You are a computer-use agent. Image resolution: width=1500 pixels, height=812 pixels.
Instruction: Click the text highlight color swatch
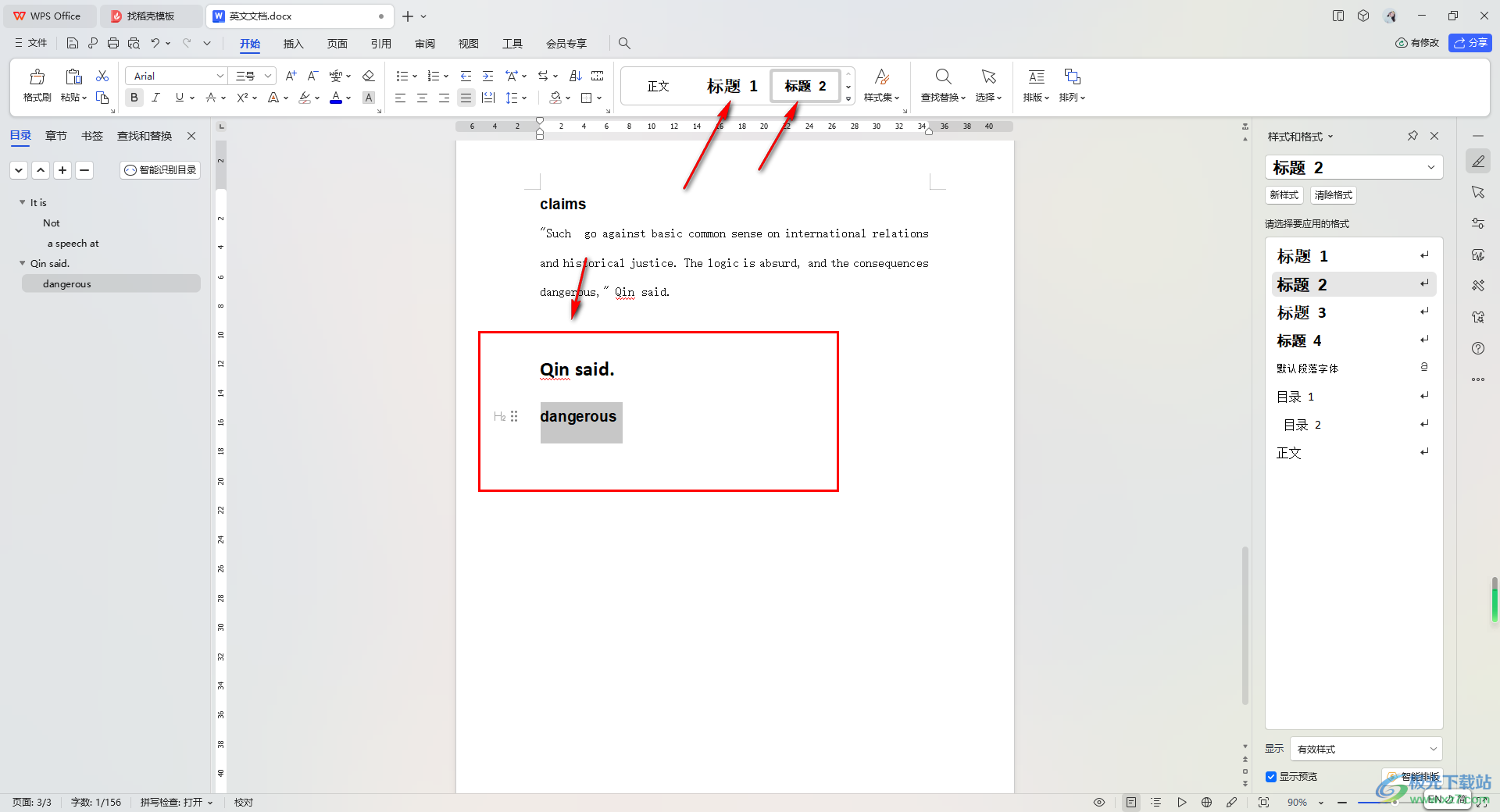pos(304,98)
